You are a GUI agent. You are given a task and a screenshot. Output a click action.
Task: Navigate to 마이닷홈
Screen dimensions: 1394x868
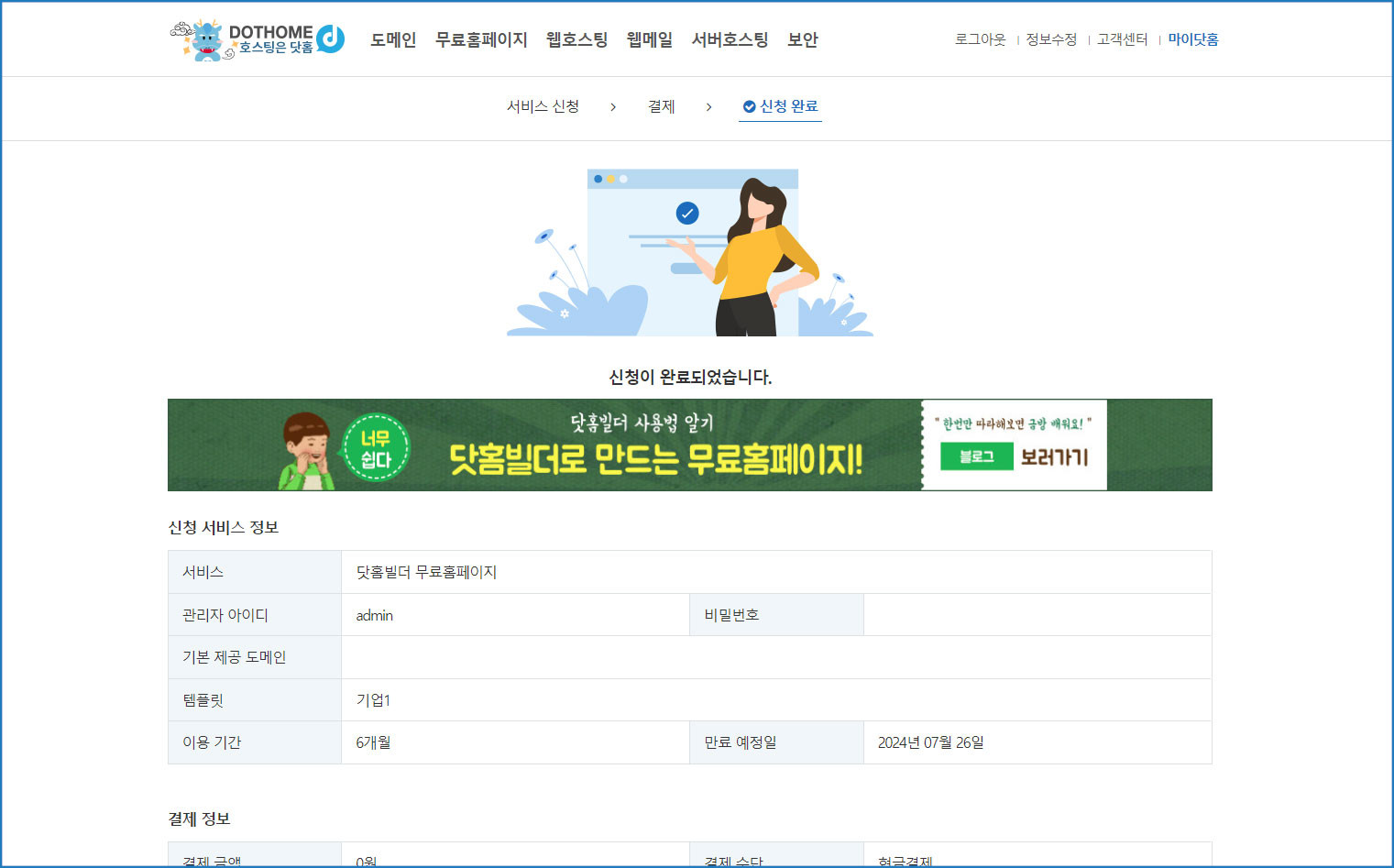1192,39
